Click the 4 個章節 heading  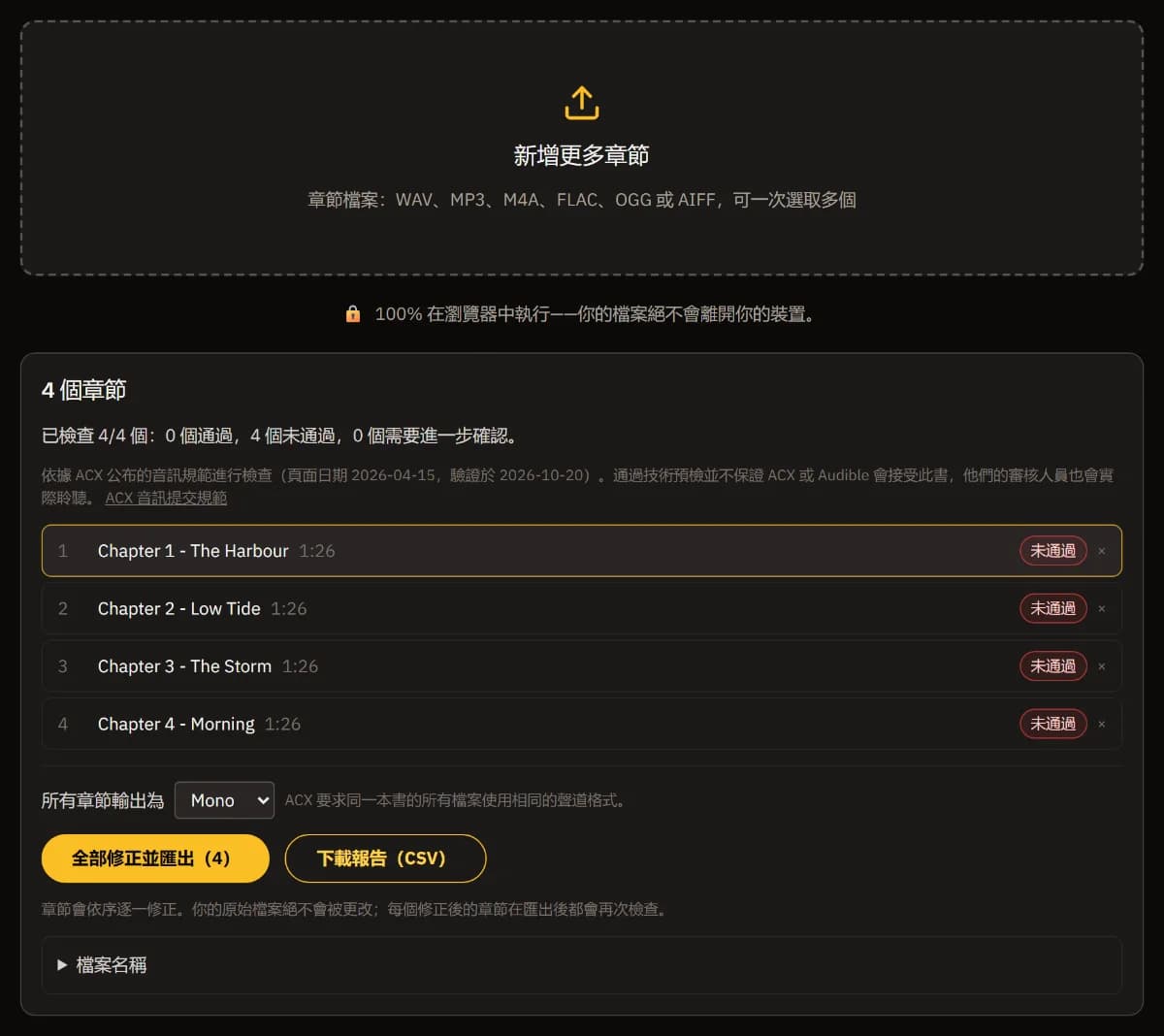tap(84, 390)
